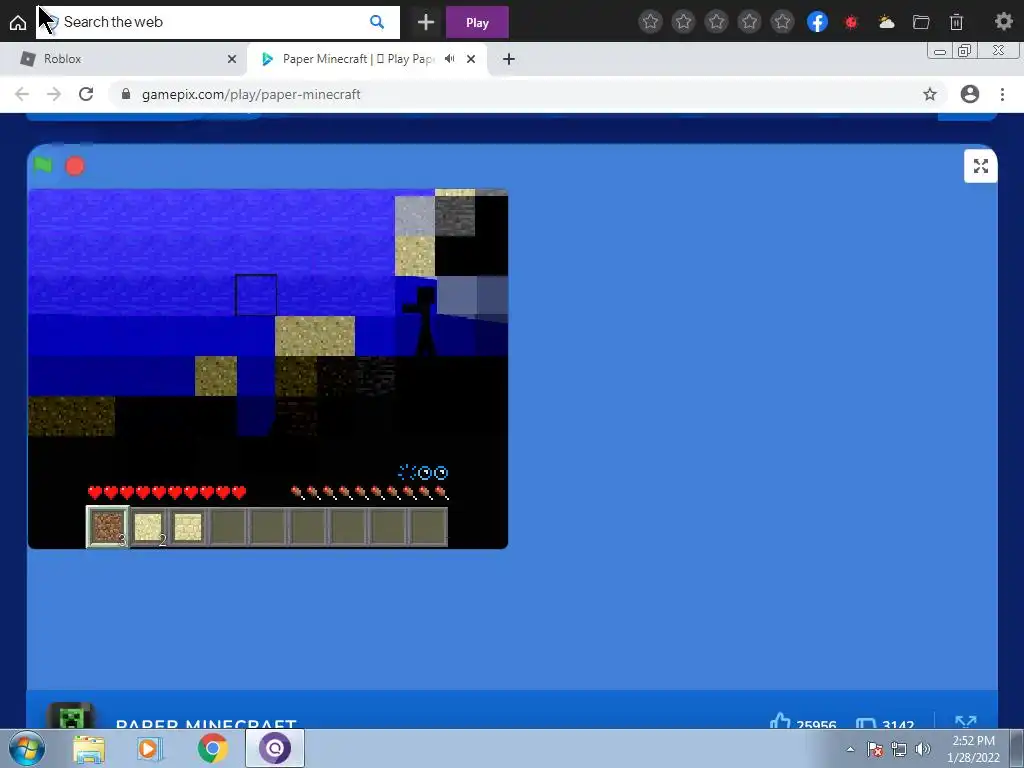The image size is (1024, 768).
Task: Open the settings gear icon
Action: [x=1003, y=22]
